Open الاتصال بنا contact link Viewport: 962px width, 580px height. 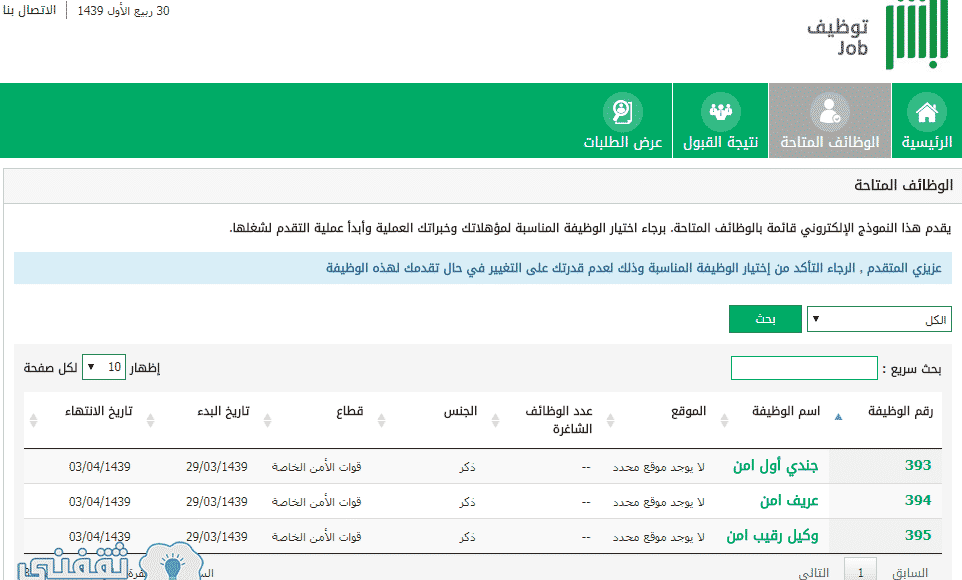pos(29,10)
